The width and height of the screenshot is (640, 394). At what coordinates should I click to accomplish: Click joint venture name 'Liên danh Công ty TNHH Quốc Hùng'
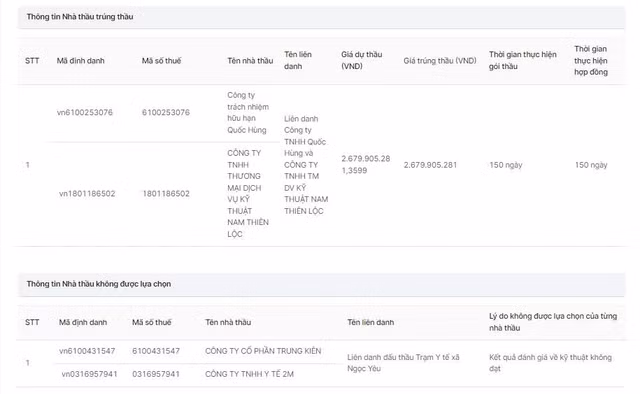coord(306,165)
